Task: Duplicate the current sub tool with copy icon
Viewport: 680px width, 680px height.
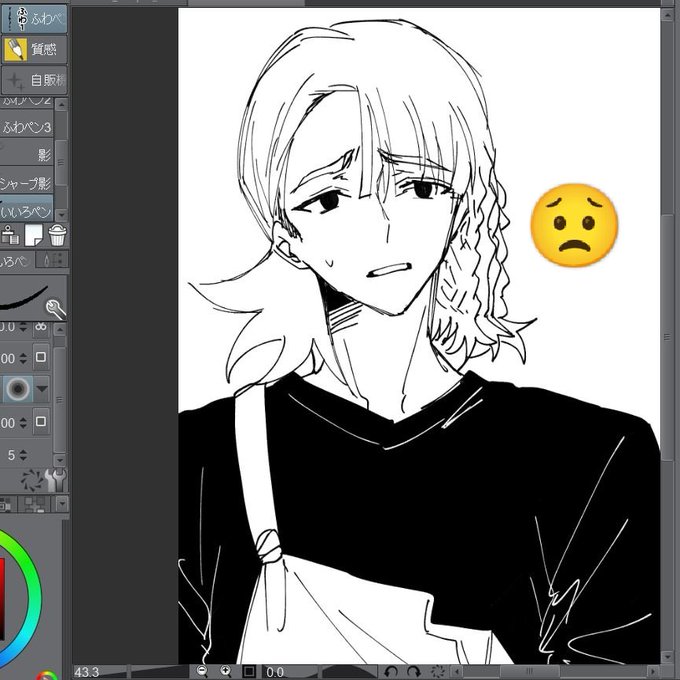Action: (x=10, y=235)
